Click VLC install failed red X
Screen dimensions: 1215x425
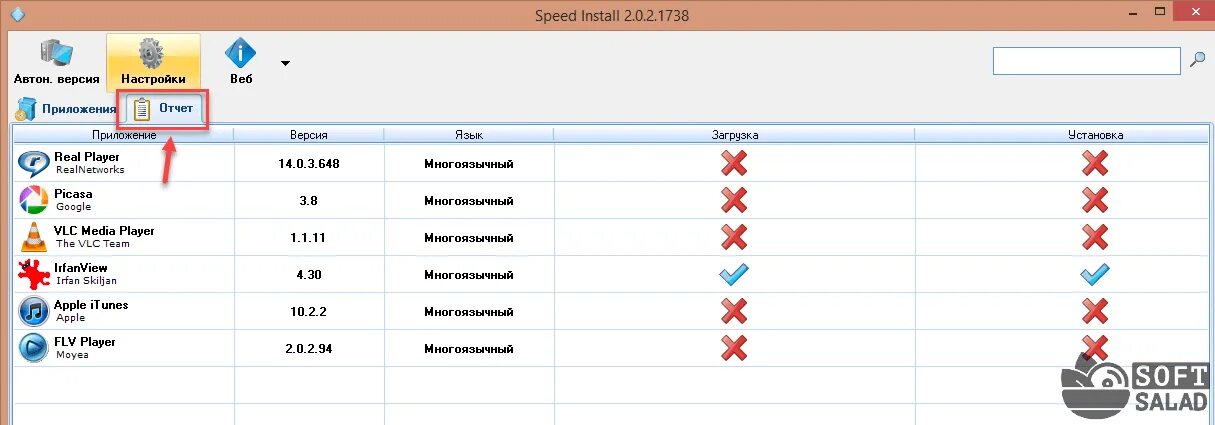[x=1095, y=237]
